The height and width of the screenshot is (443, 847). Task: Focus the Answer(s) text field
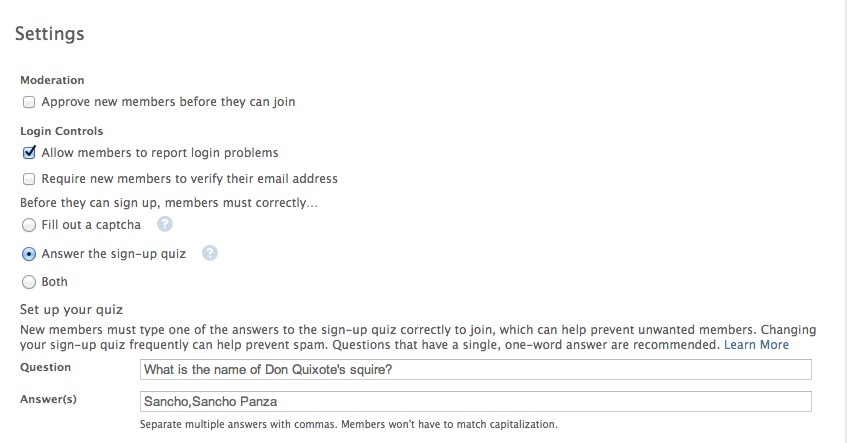click(475, 401)
